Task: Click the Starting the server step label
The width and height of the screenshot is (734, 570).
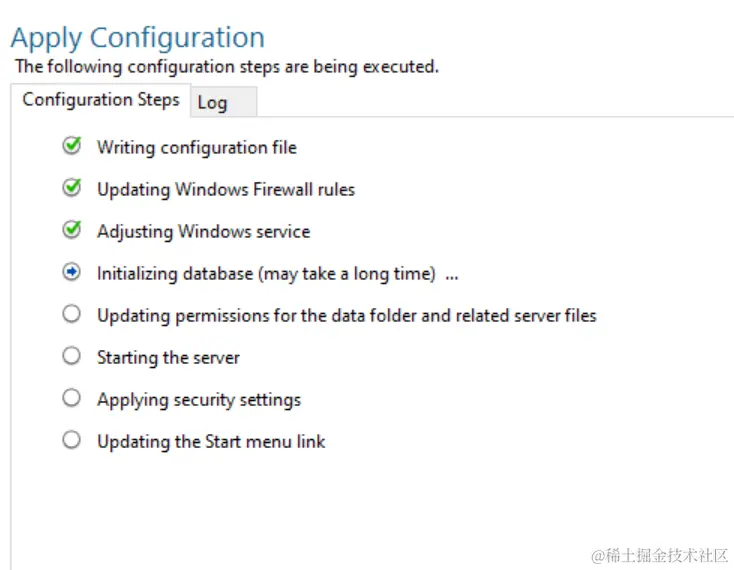Action: [169, 358]
